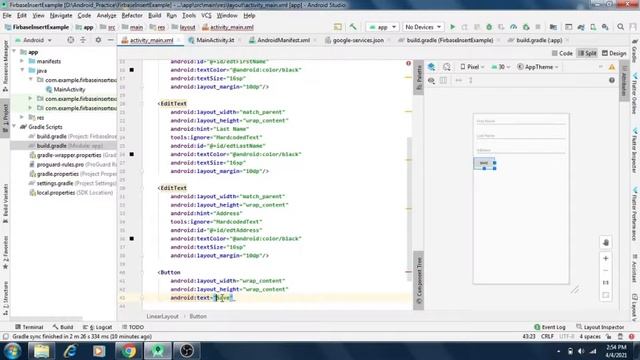Switch editor to Design view mode
The image size is (640, 360).
pyautogui.click(x=614, y=53)
